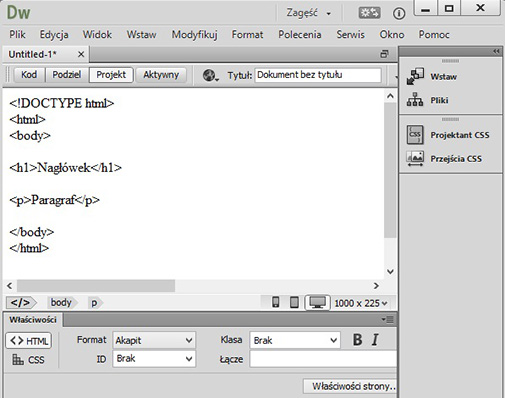Click the horizontal scrollbar left arrow
This screenshot has width=505, height=398.
10,286
